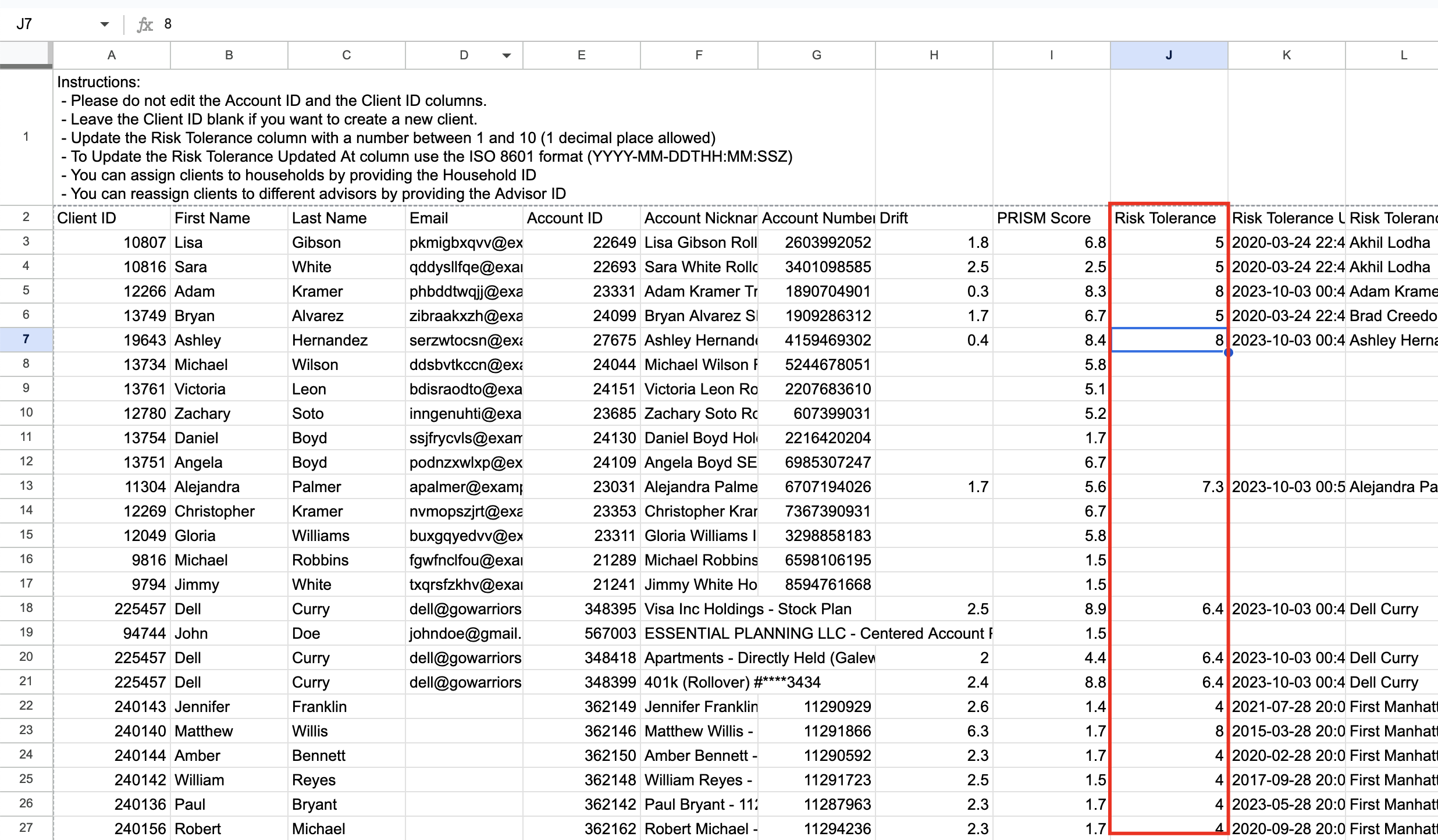
Task: Click the Instructions cell in row 1
Action: pyautogui.click(x=464, y=137)
